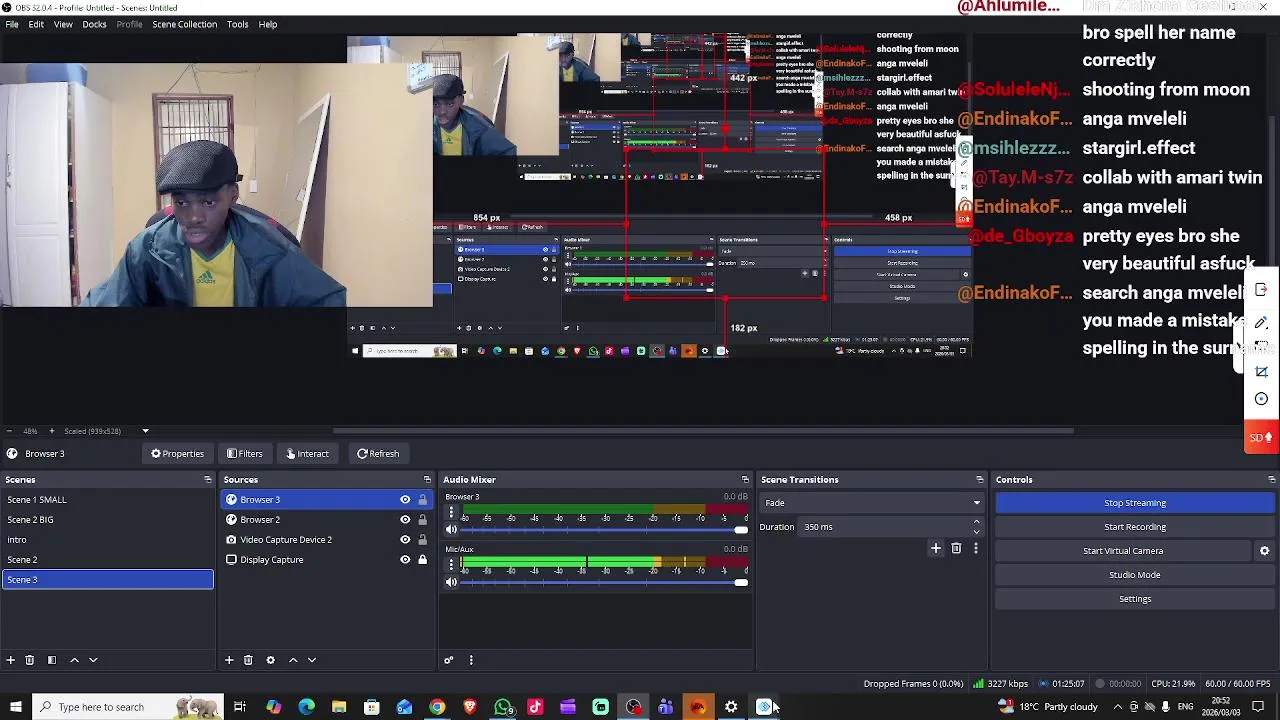Move selected scene down
The image size is (1280, 720).
point(93,660)
